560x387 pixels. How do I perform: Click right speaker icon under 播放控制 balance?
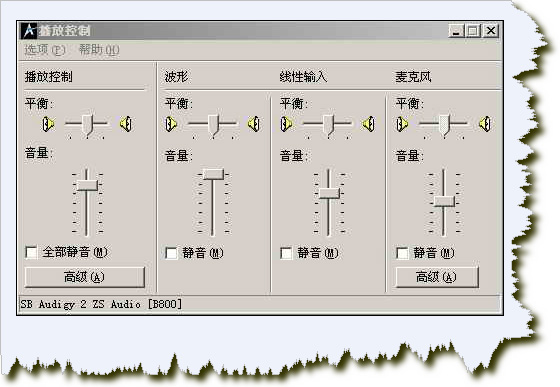(x=126, y=124)
